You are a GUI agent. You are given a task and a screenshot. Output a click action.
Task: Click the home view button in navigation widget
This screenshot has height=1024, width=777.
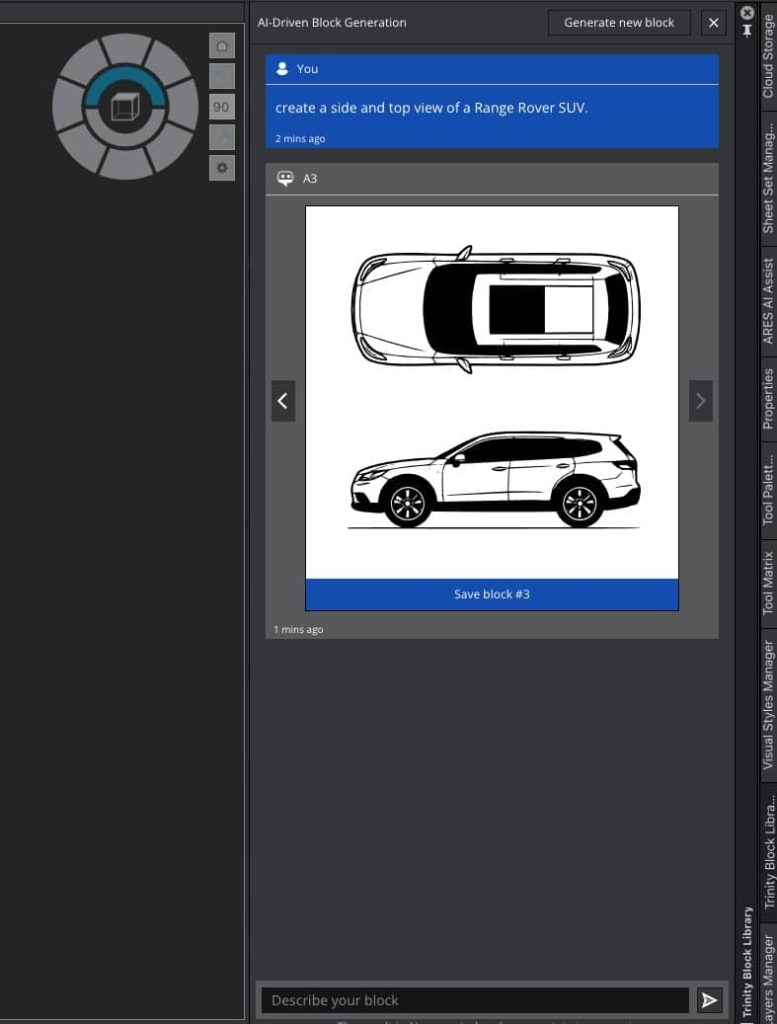coord(222,46)
